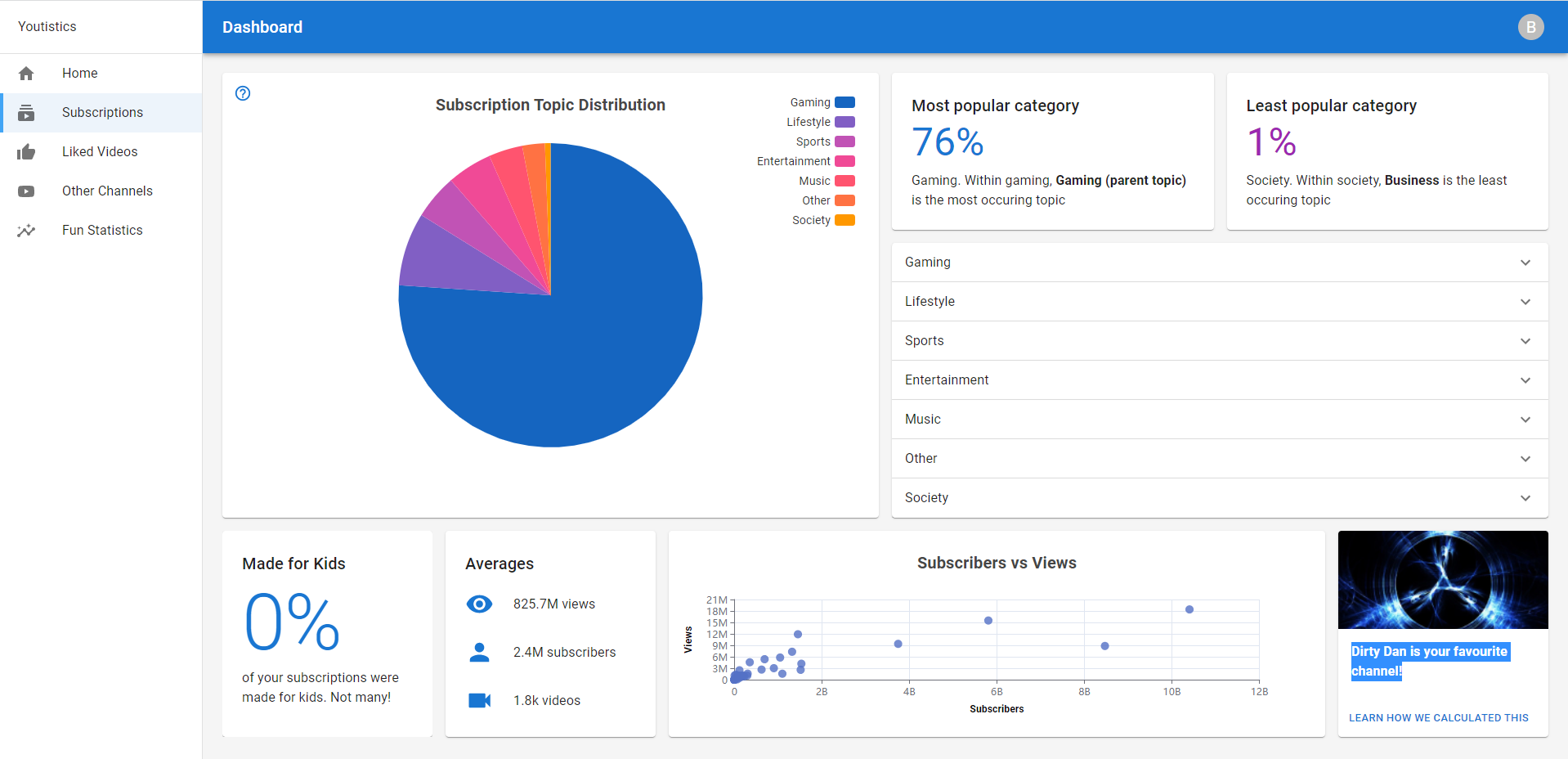This screenshot has height=759, width=1568.
Task: Expand the Society category panel
Action: point(1220,498)
